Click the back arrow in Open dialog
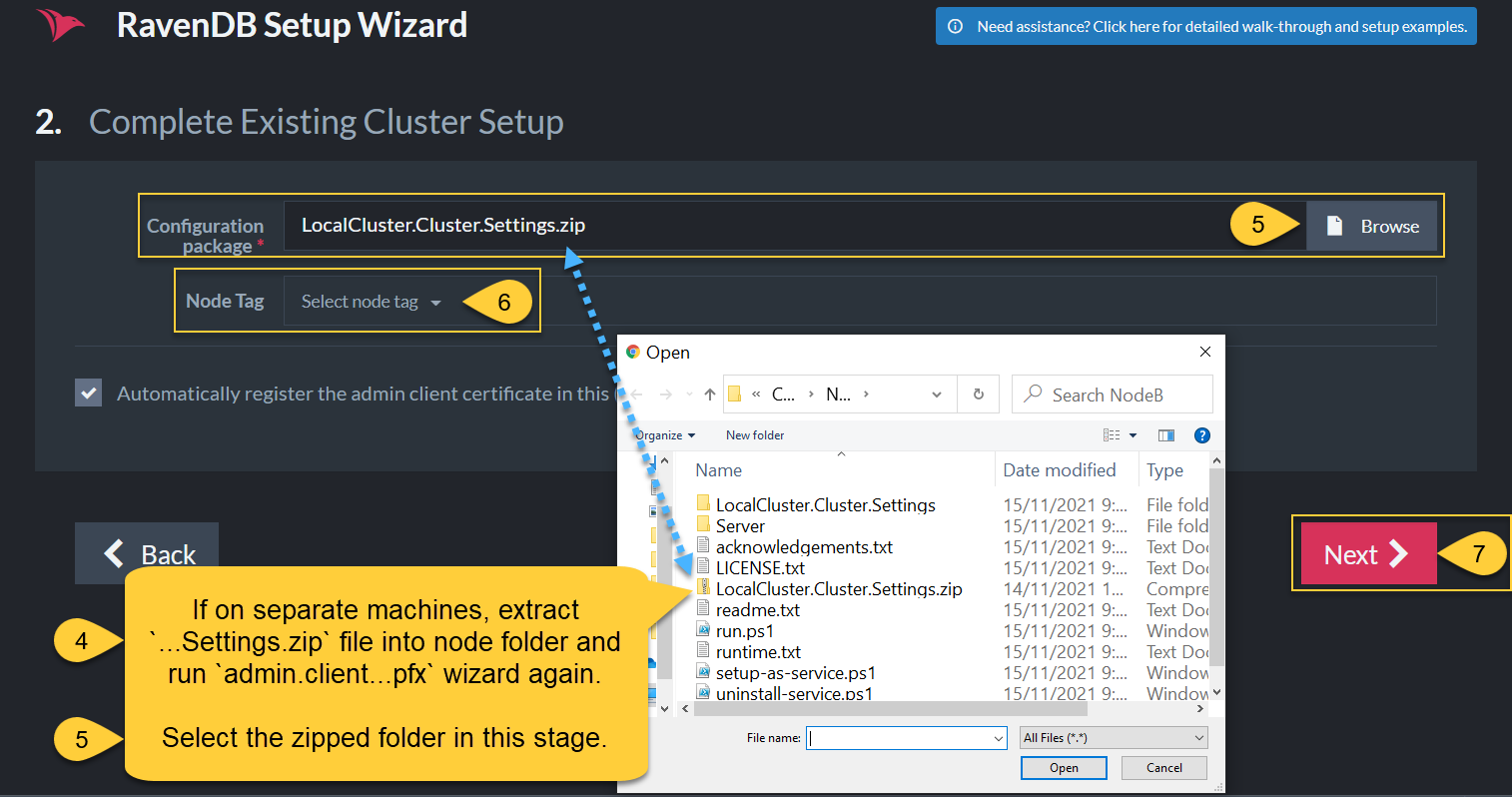 pos(636,395)
